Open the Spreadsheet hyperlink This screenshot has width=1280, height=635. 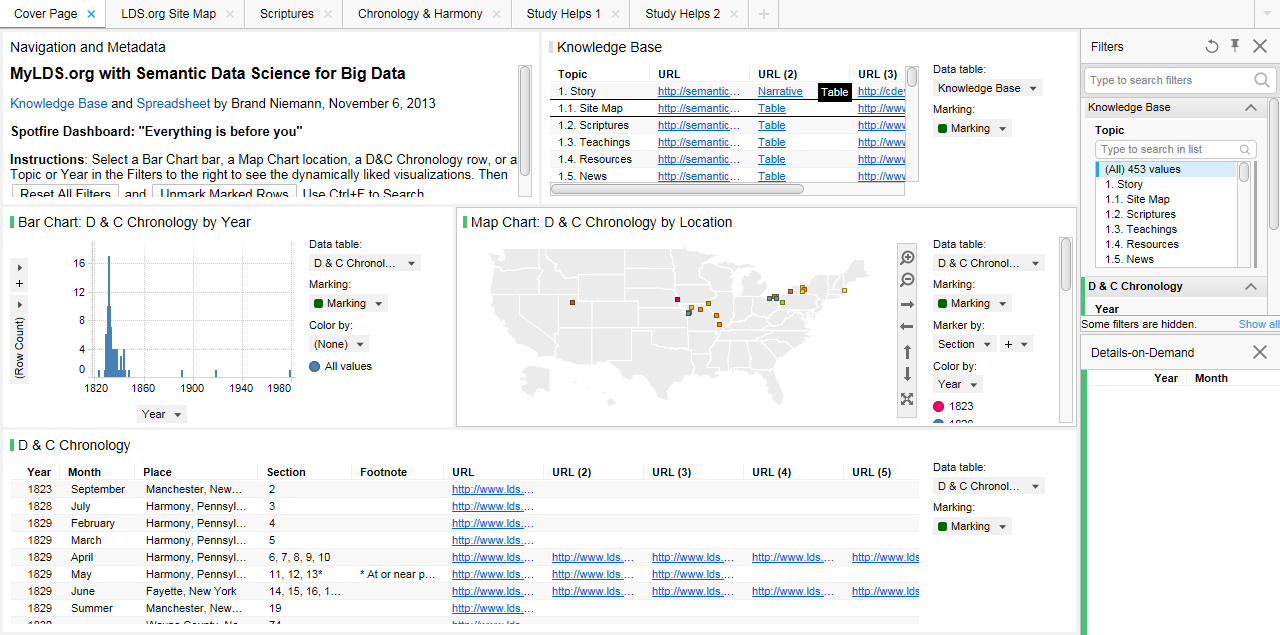click(x=174, y=103)
